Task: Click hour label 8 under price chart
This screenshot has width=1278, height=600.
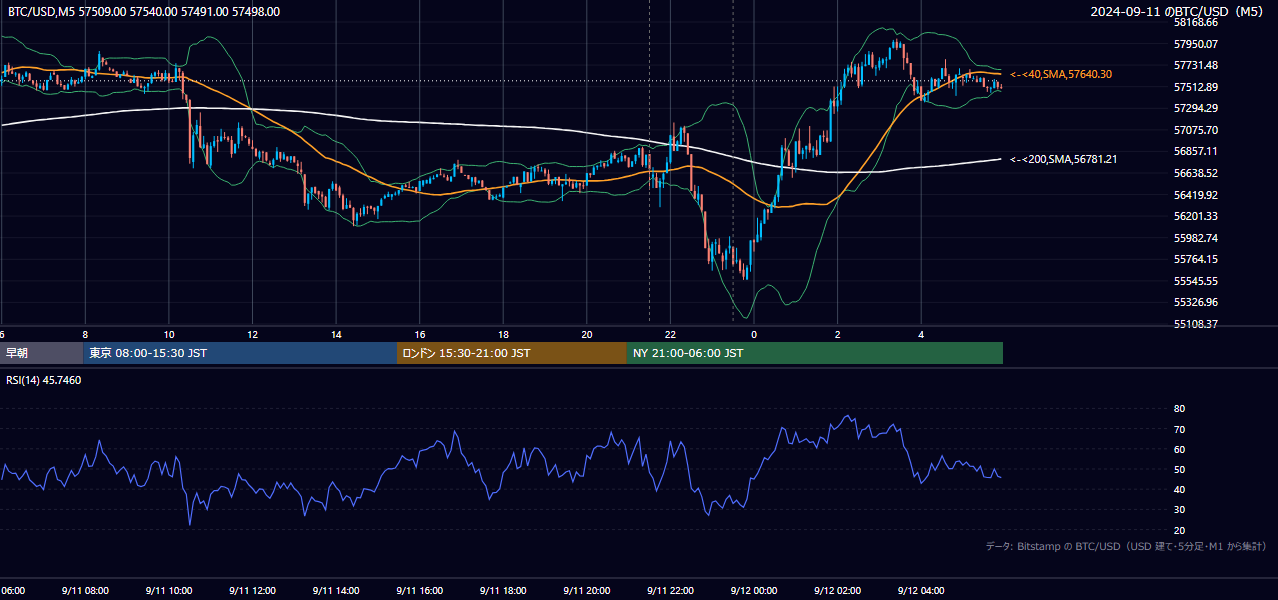Action: pyautogui.click(x=85, y=335)
